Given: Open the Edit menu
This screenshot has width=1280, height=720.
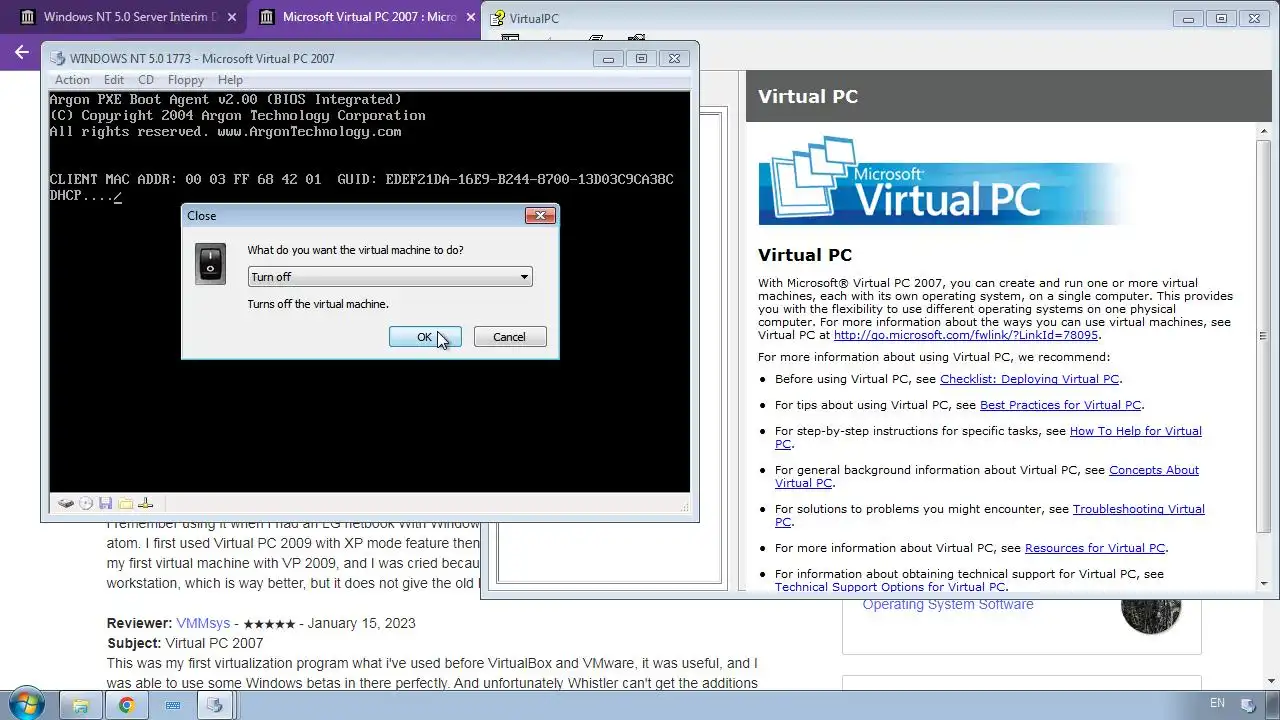Looking at the screenshot, I should 114,80.
